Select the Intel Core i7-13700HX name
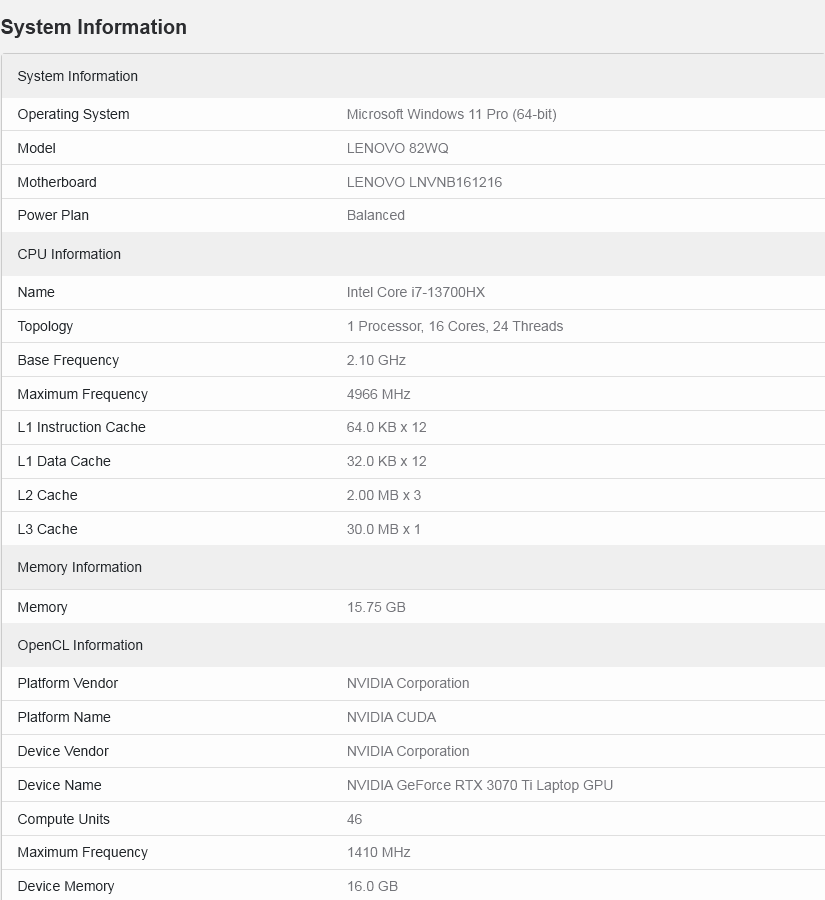Viewport: 825px width, 900px height. coord(415,292)
